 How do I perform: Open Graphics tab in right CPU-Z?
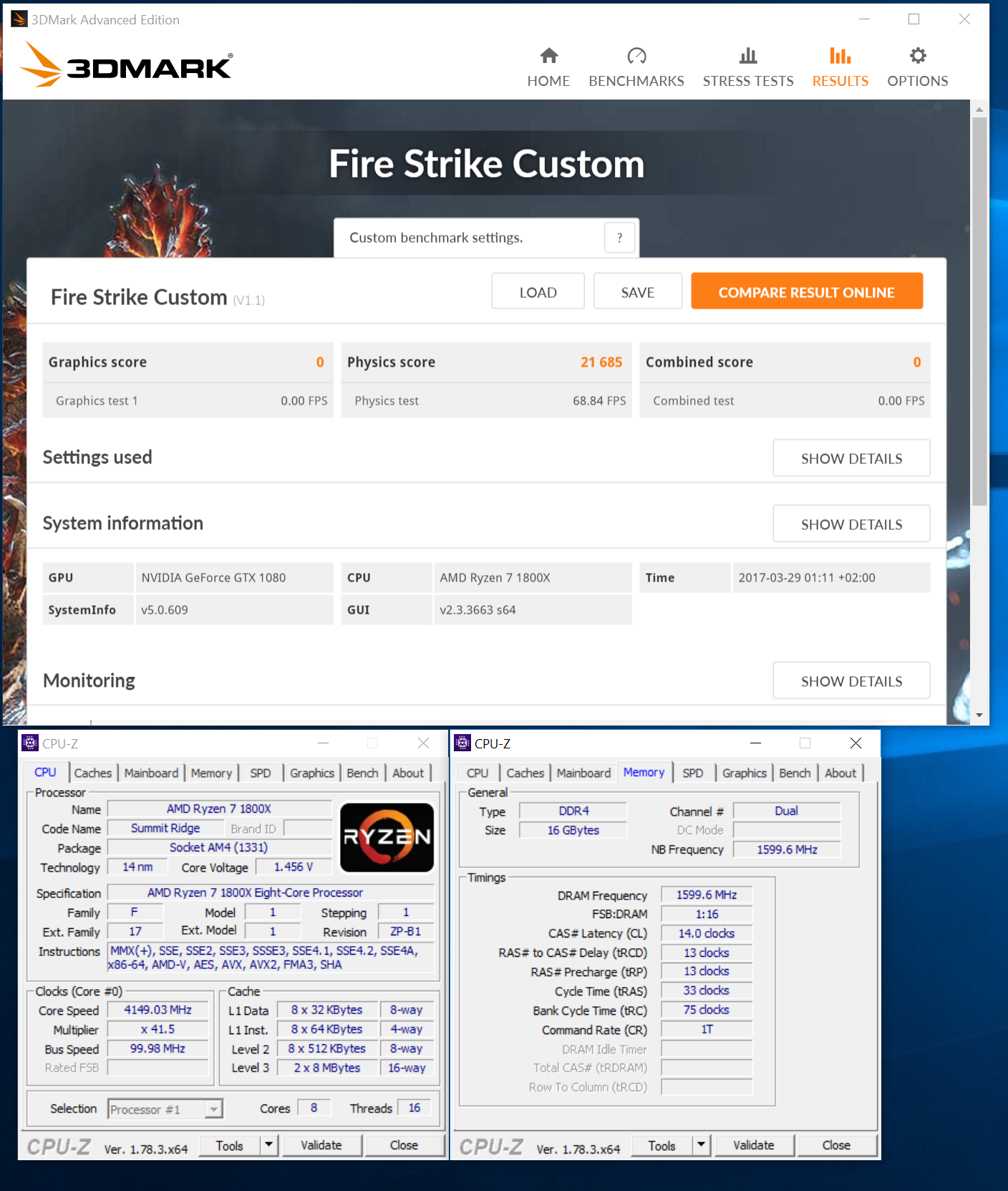pyautogui.click(x=745, y=773)
